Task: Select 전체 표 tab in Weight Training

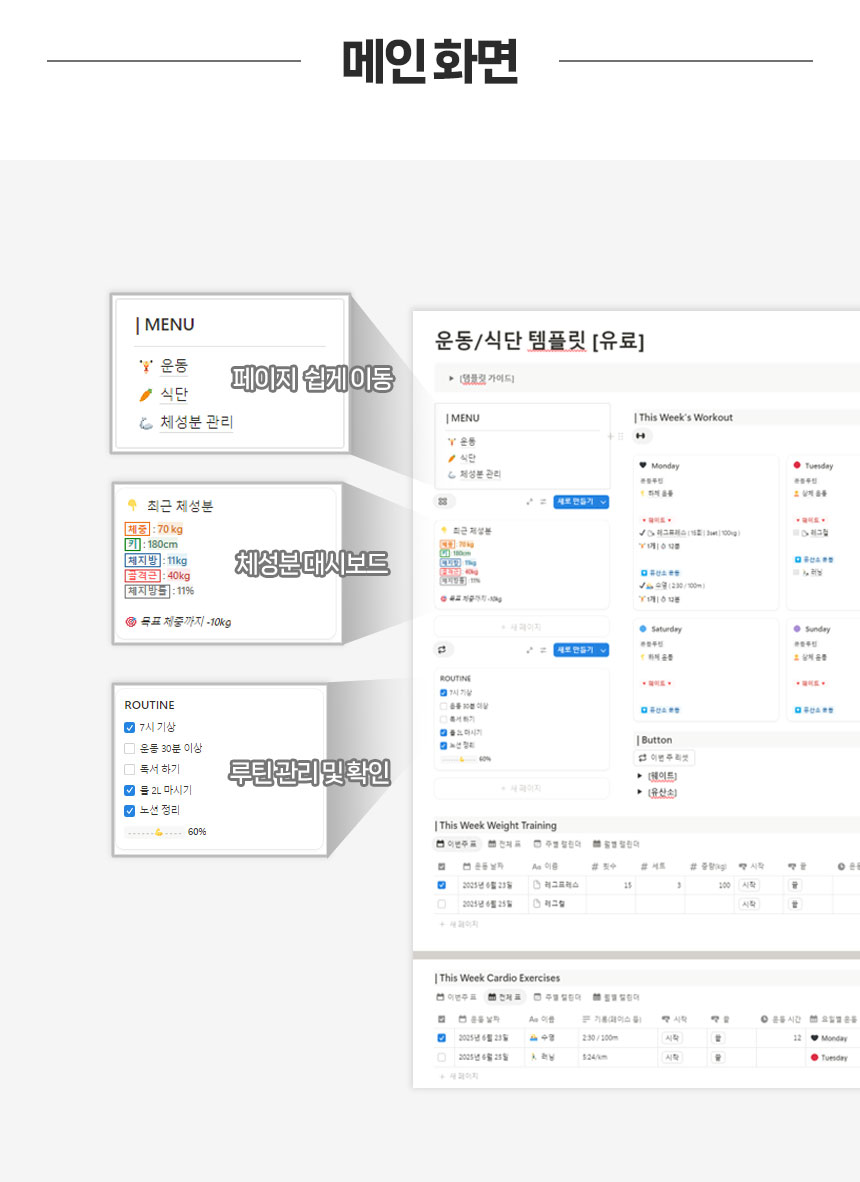Action: tap(504, 844)
